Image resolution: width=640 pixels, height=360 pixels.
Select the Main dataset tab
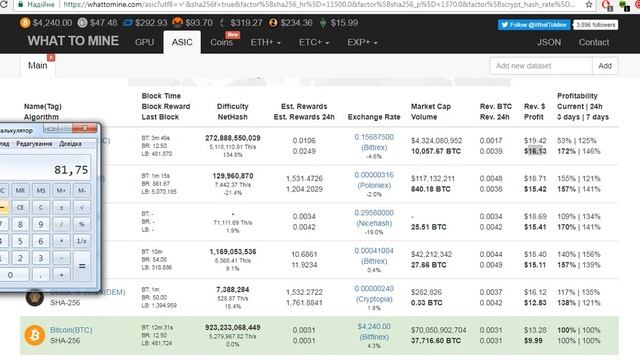(38, 65)
